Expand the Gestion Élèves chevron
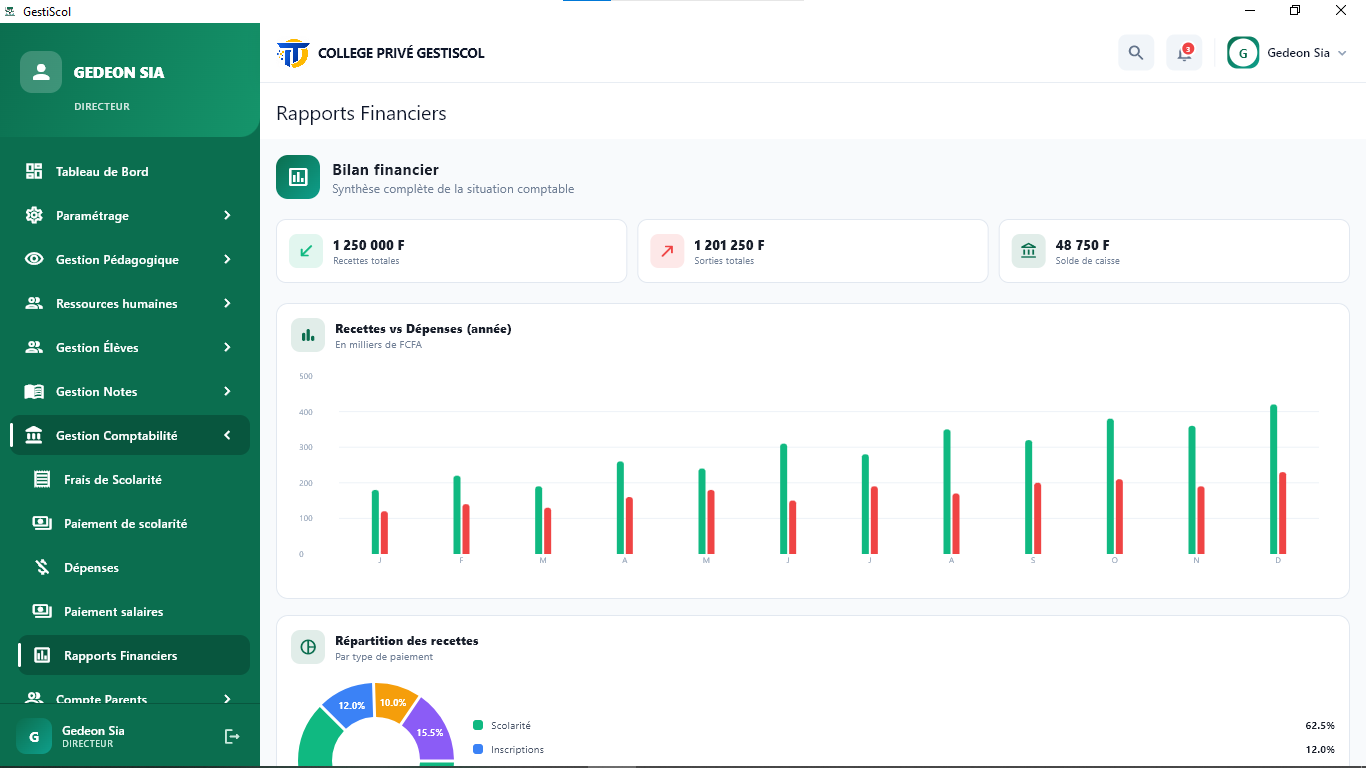 227,347
